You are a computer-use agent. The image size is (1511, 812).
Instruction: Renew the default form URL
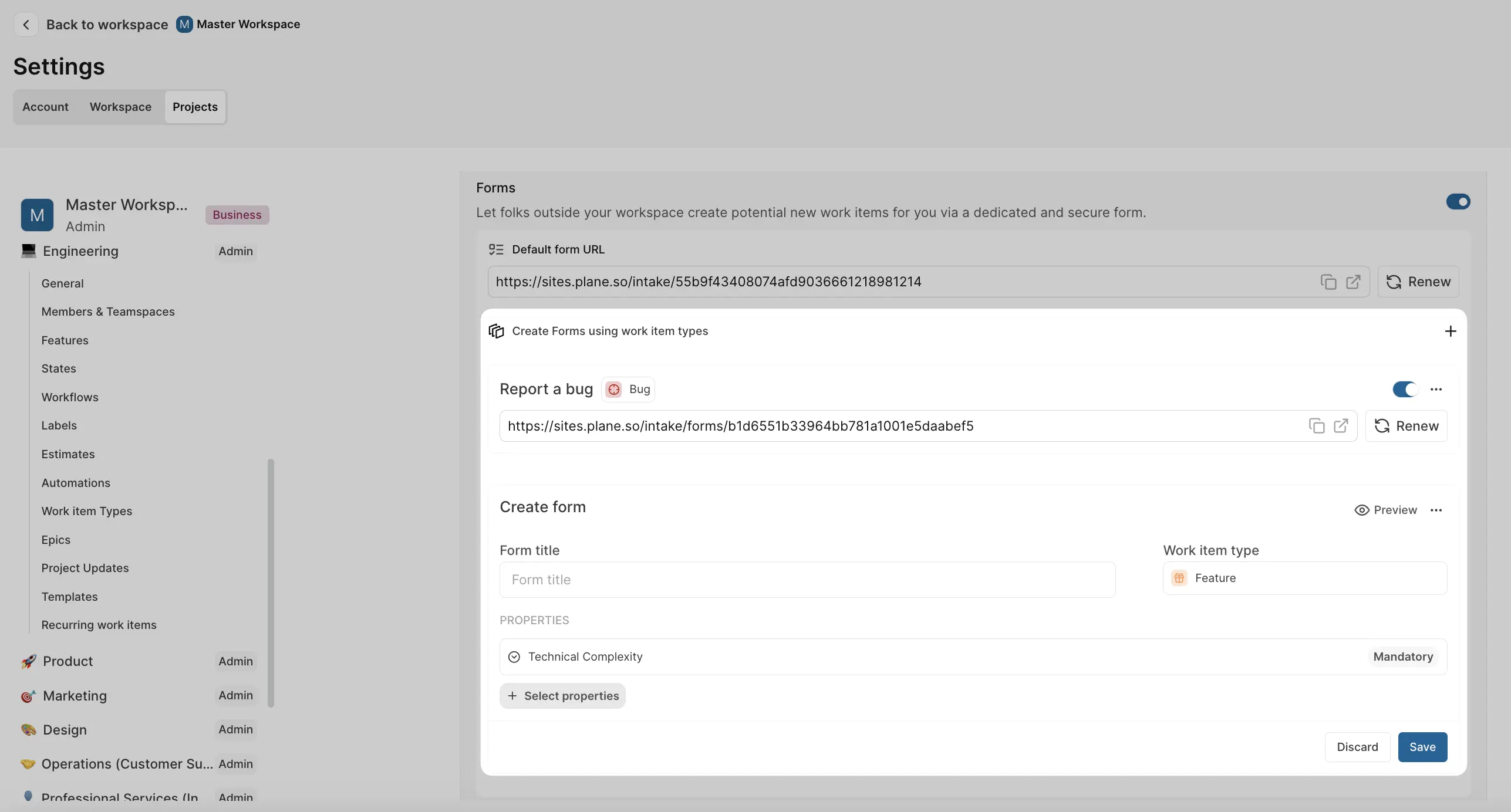pos(1418,282)
